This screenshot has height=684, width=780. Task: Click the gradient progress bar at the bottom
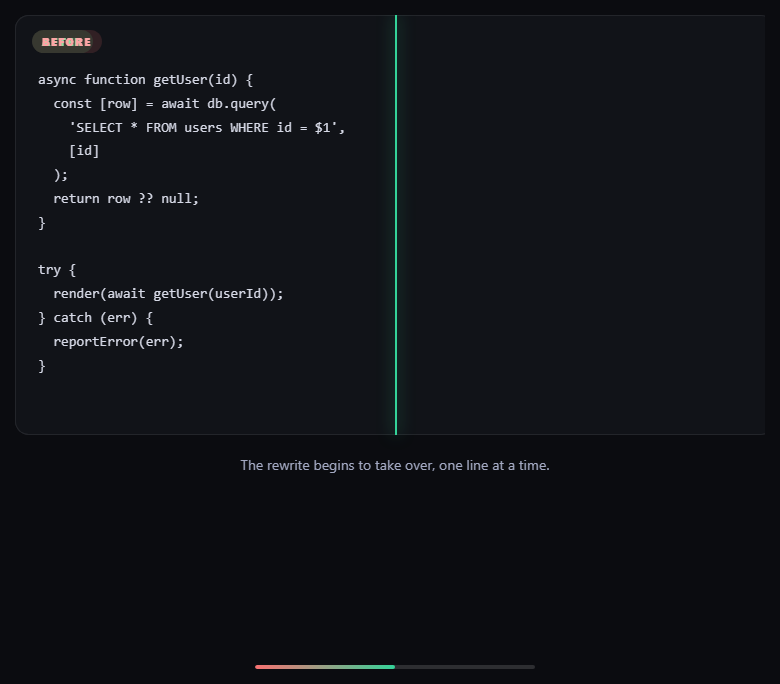(395, 667)
